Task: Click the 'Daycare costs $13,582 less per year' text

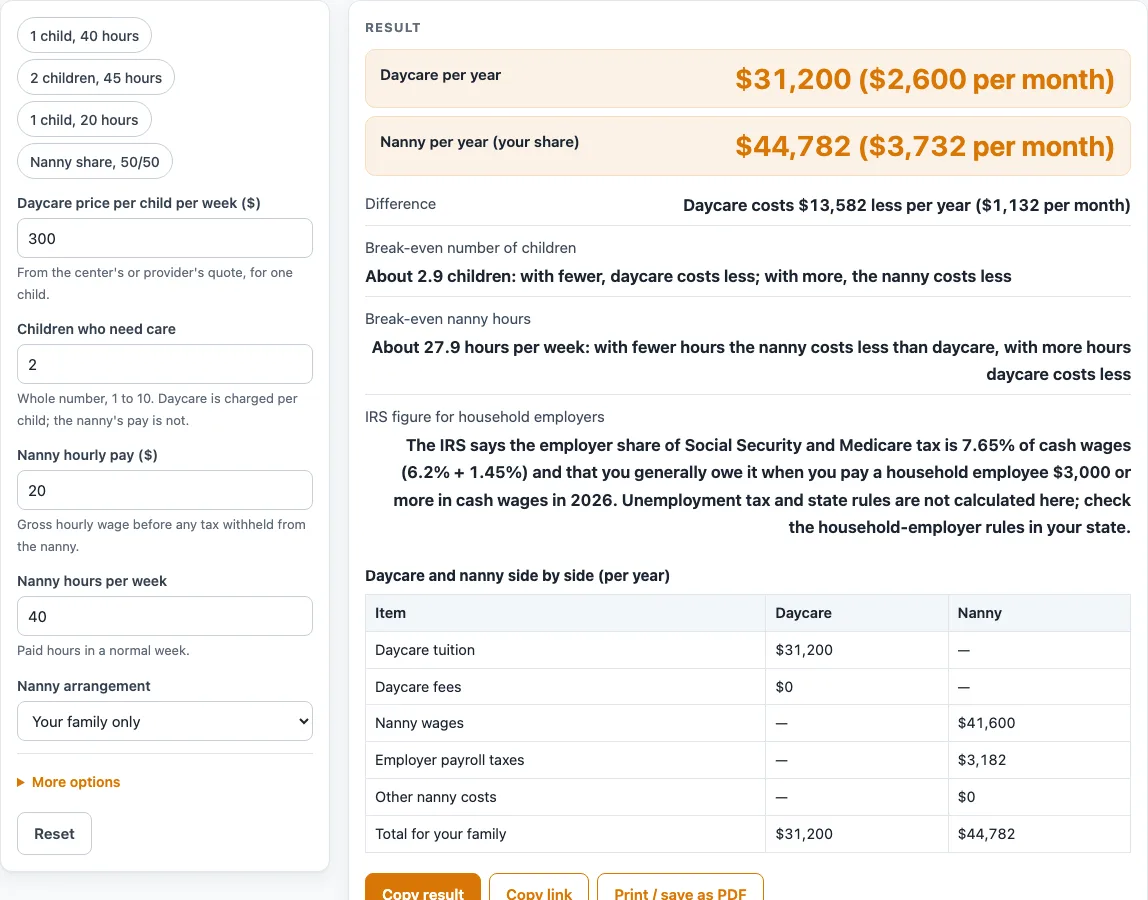Action: 827,205
